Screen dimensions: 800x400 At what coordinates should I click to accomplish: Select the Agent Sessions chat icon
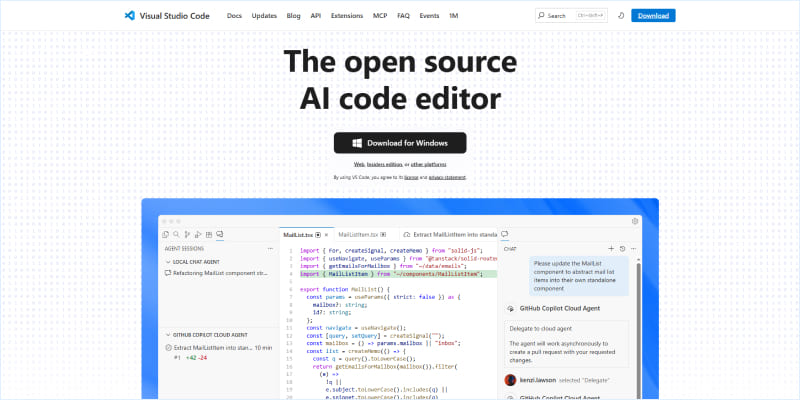click(x=219, y=235)
